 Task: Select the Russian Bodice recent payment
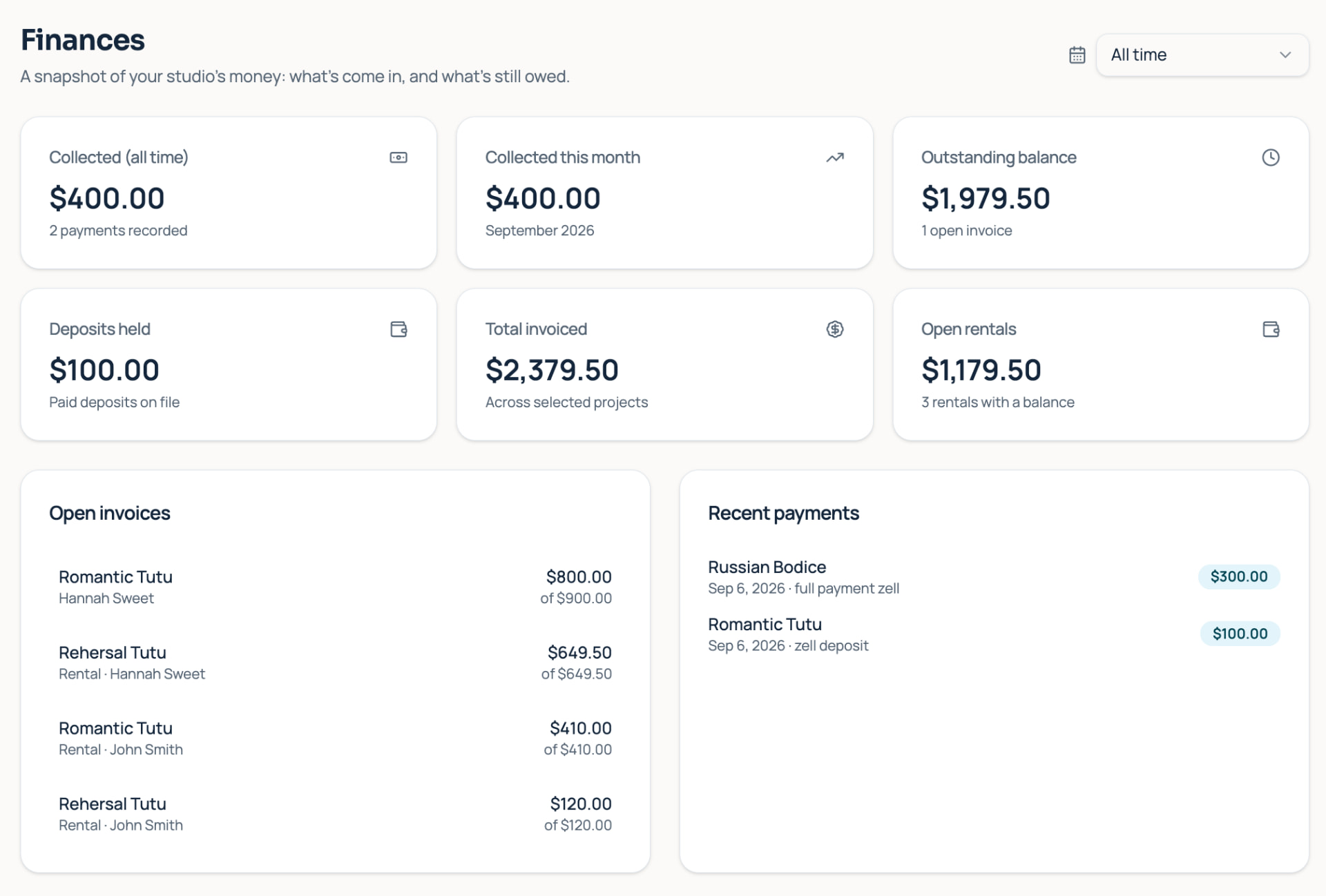994,577
